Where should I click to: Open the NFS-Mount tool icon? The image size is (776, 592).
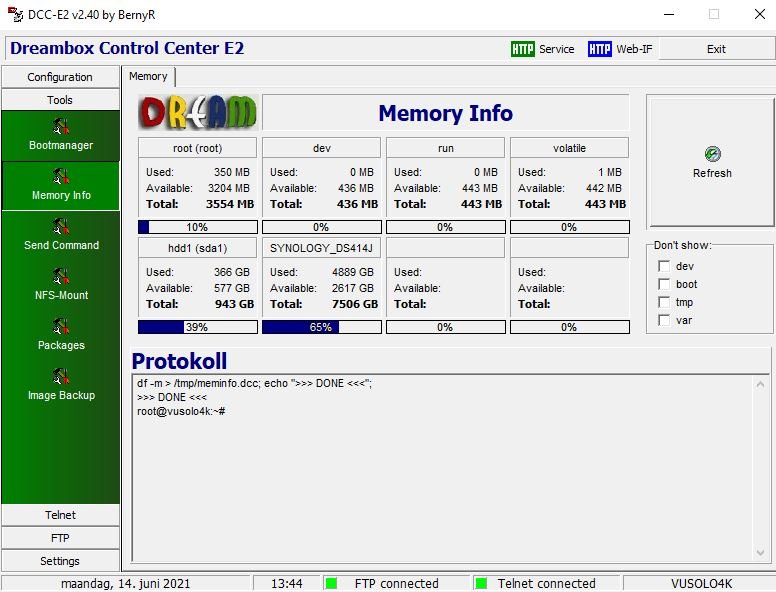pyautogui.click(x=60, y=277)
